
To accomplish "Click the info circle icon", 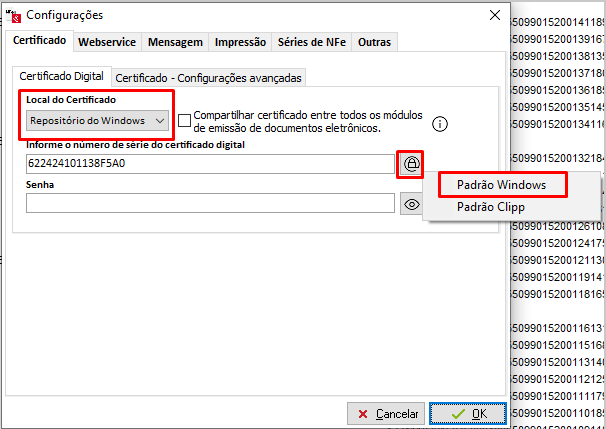I will (x=439, y=124).
